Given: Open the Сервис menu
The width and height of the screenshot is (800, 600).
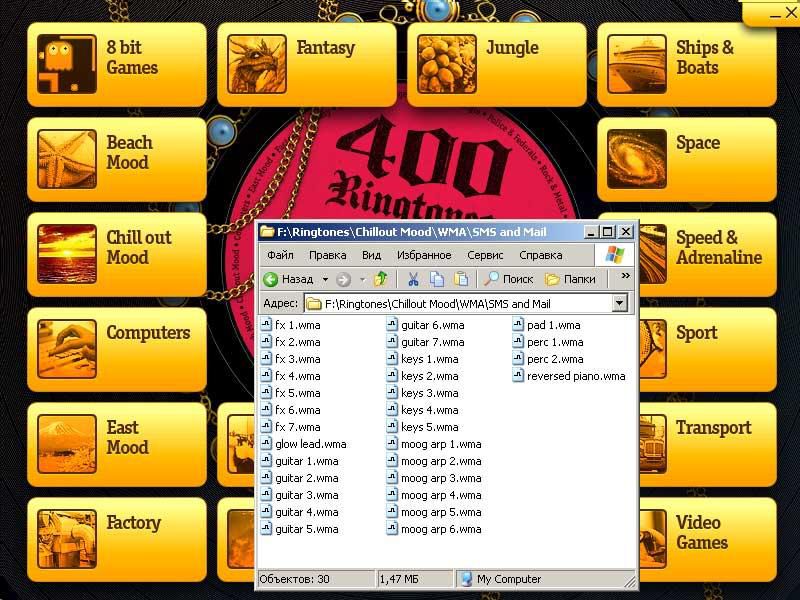Looking at the screenshot, I should pos(485,255).
